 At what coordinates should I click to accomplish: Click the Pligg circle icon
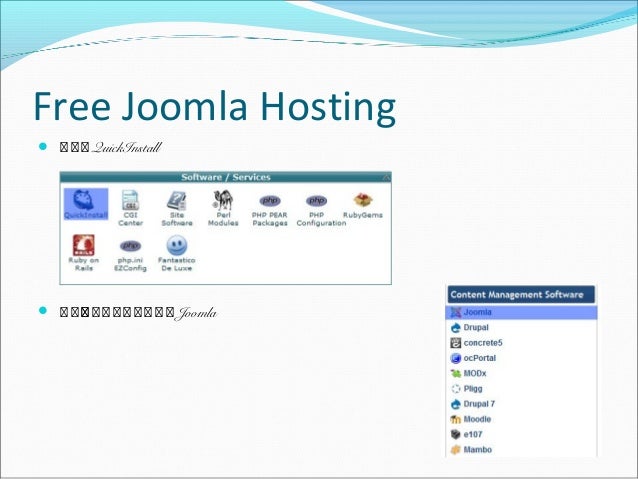pos(456,389)
